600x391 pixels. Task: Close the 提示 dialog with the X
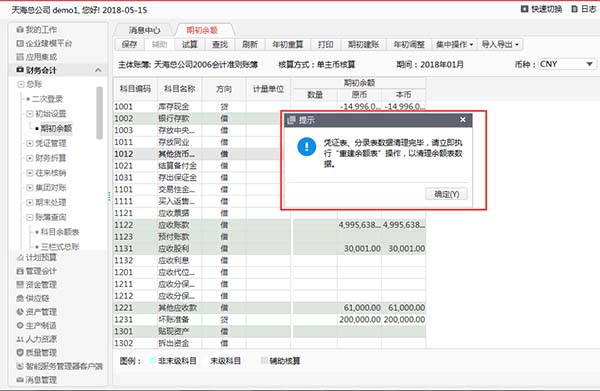point(463,120)
